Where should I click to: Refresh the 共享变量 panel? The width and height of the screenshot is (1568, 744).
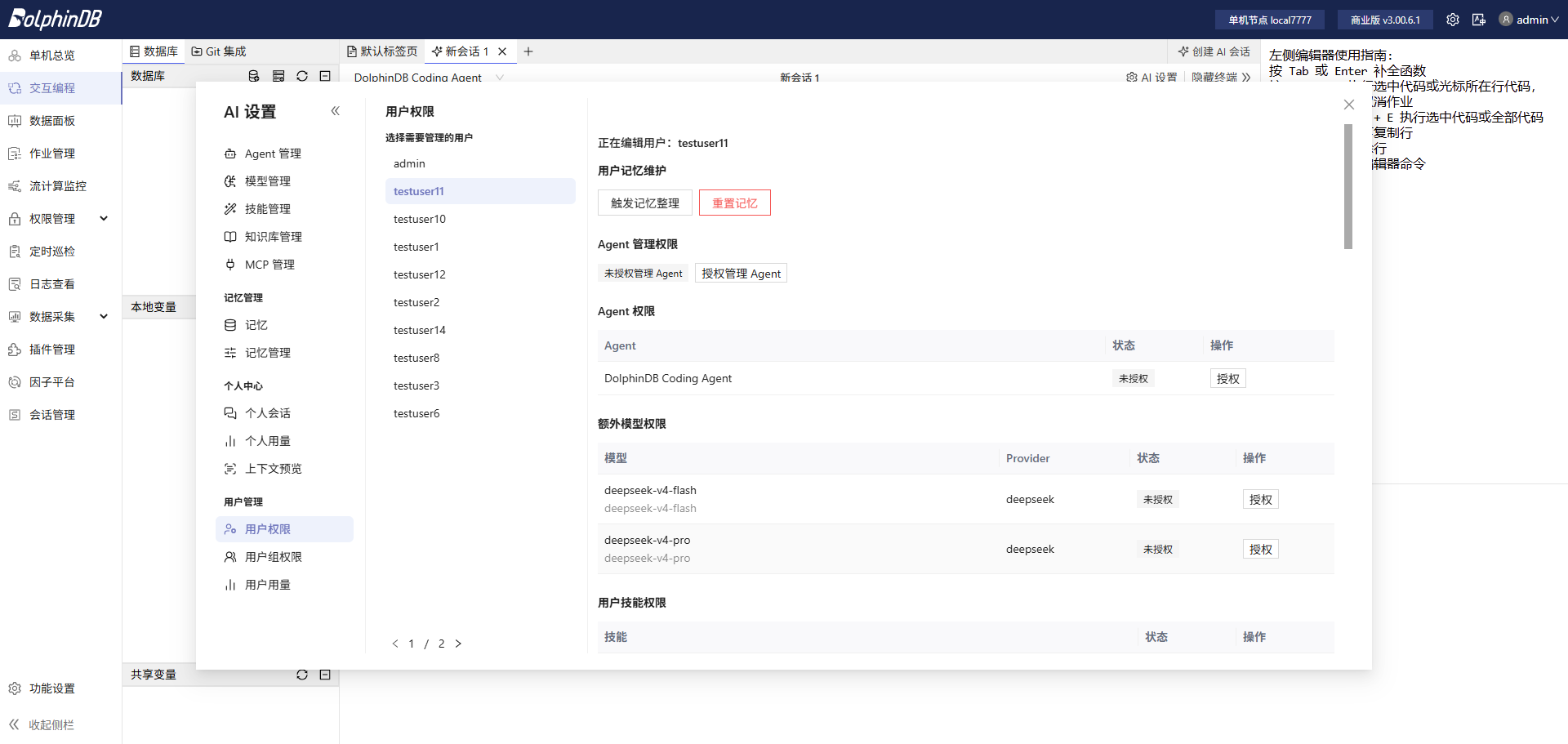click(302, 675)
